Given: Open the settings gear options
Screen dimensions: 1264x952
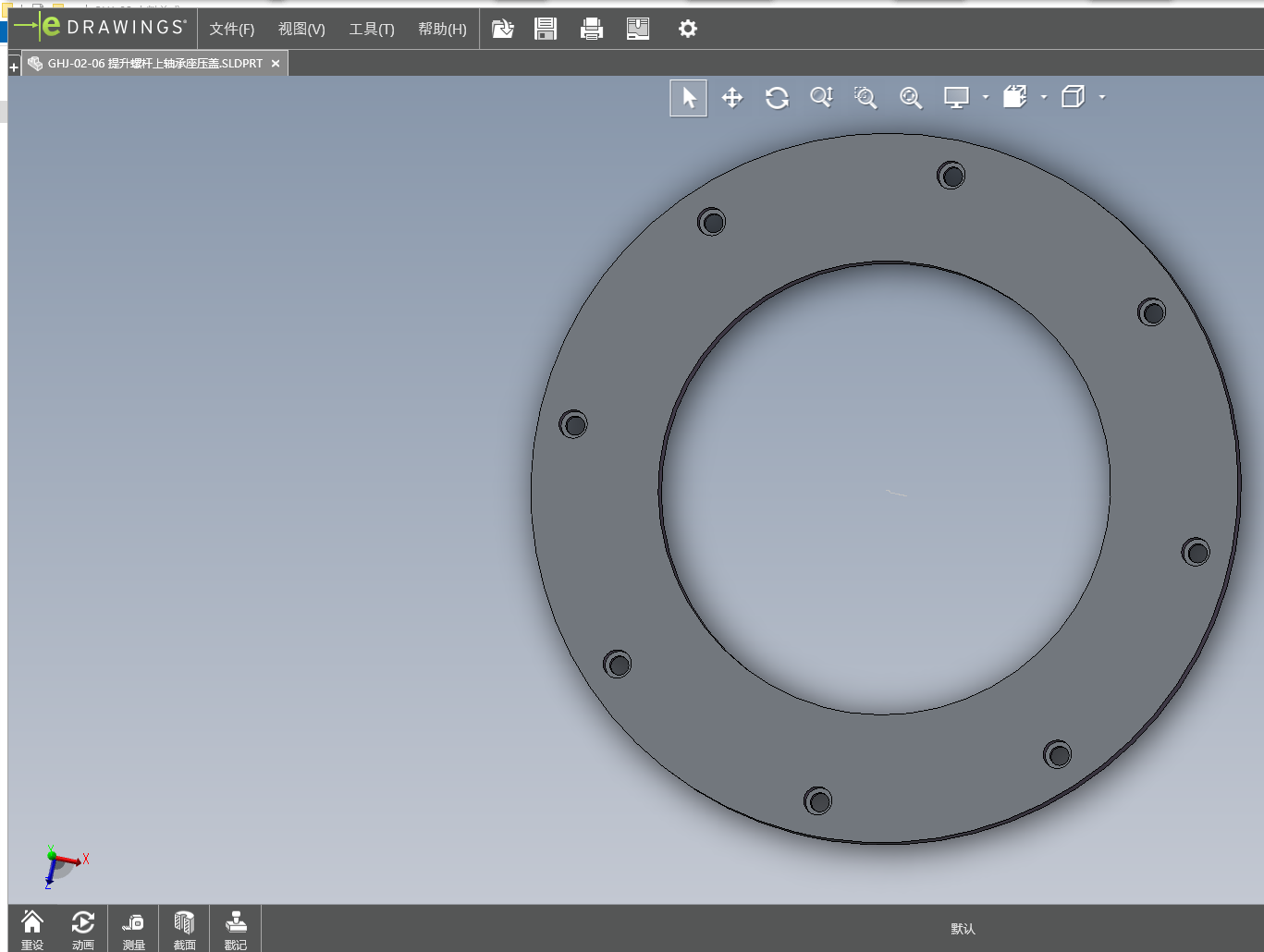Looking at the screenshot, I should [687, 29].
